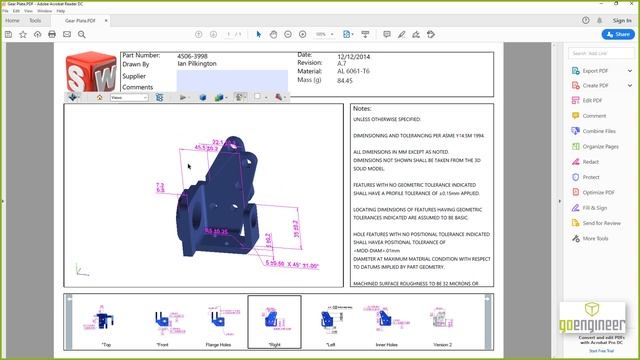Expand the Create PDF chevron
The width and height of the screenshot is (640, 360).
pyautogui.click(x=630, y=86)
